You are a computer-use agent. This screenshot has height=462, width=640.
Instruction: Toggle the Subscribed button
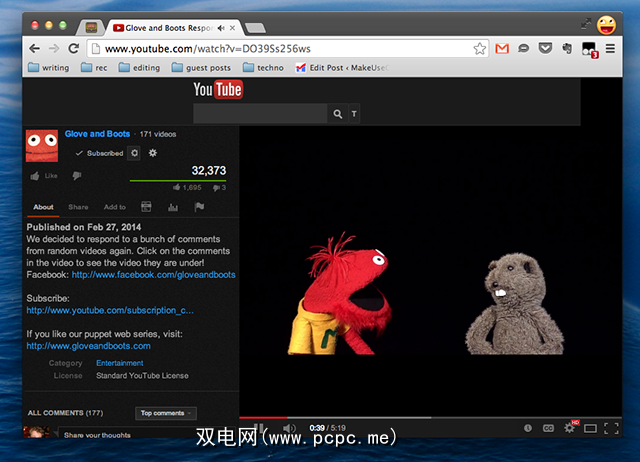100,153
